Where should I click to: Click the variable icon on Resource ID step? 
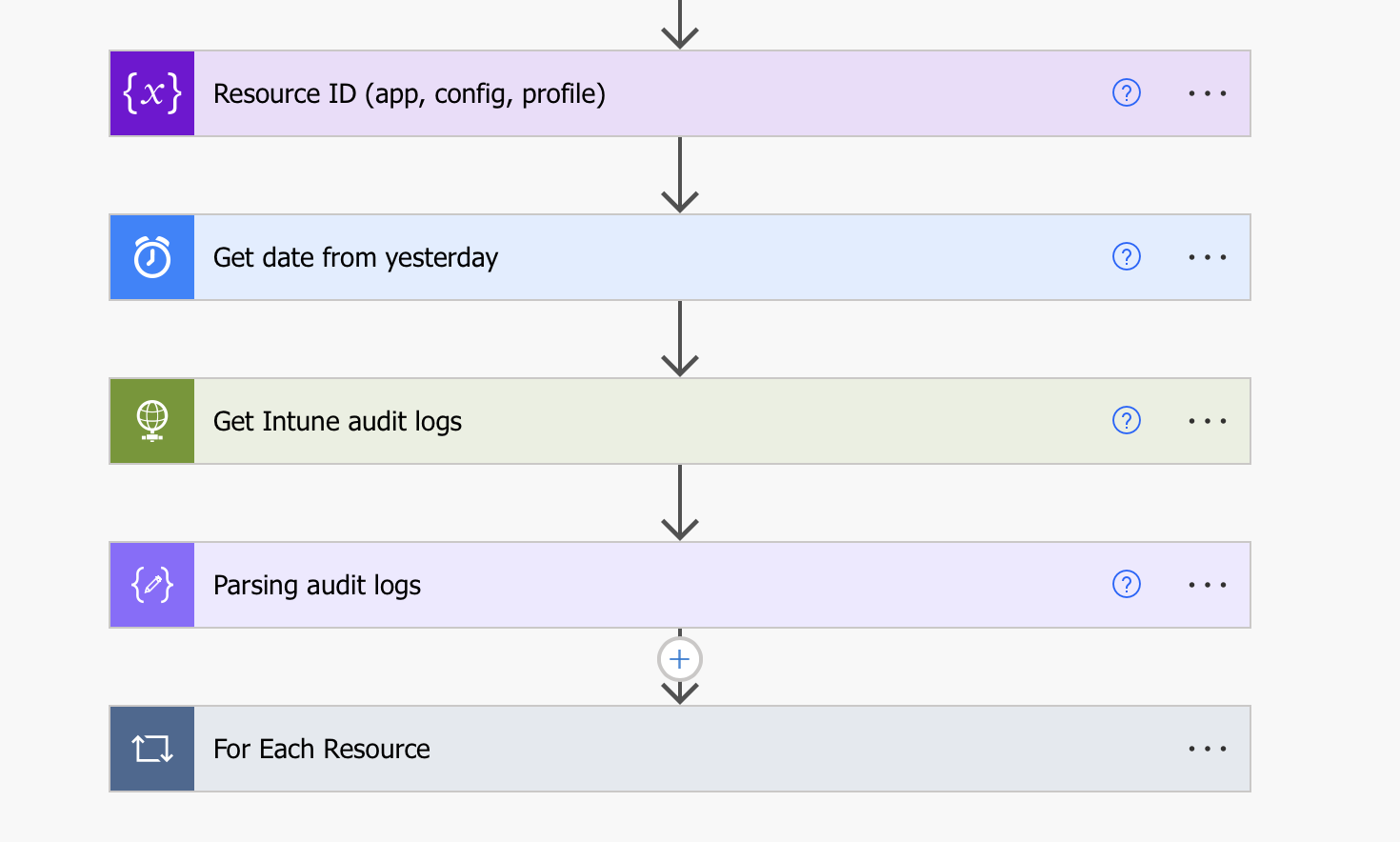click(152, 93)
